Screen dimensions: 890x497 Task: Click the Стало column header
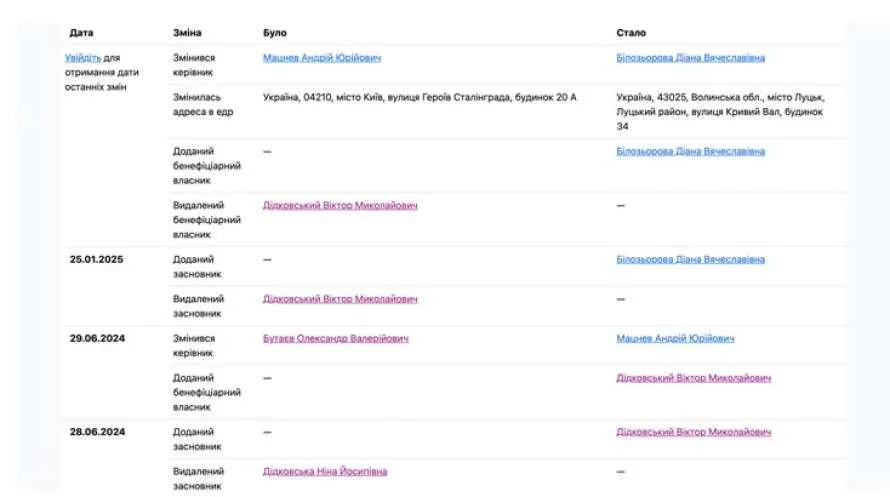click(631, 33)
